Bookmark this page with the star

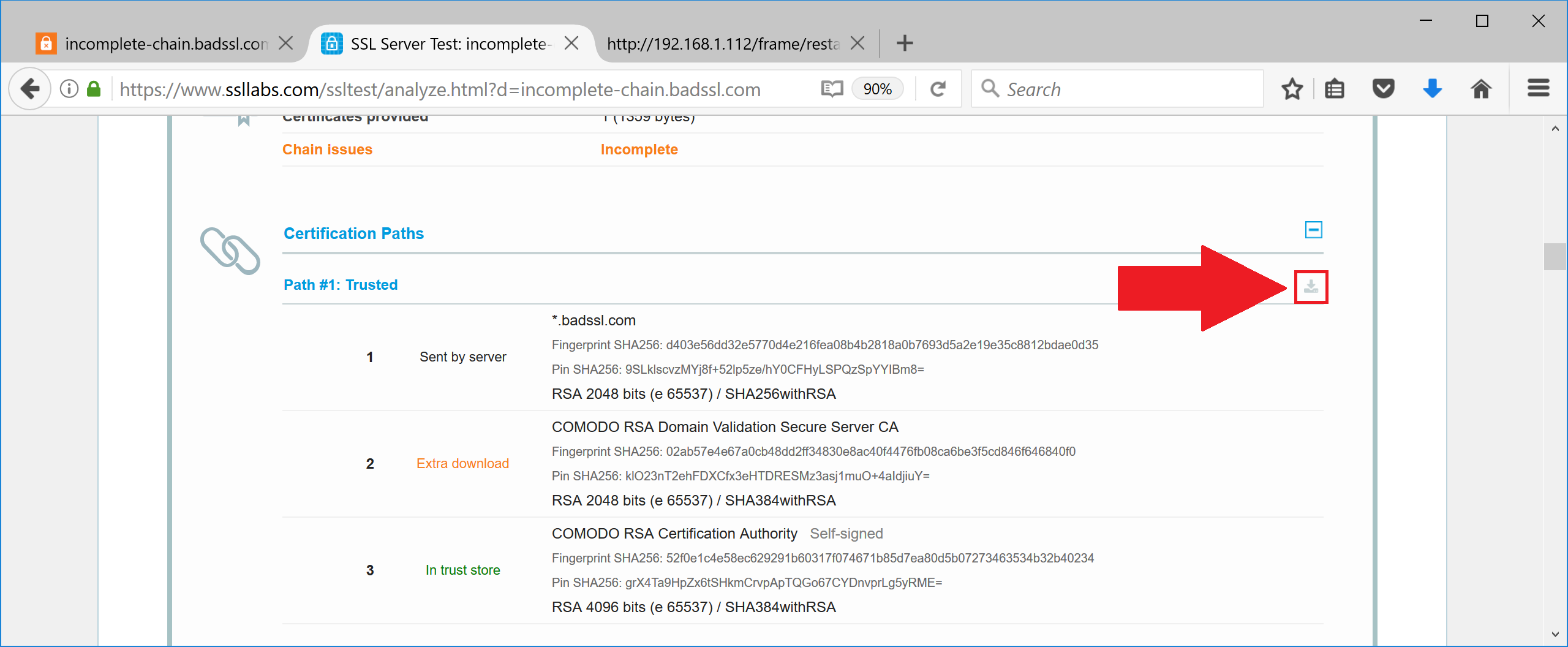1292,89
